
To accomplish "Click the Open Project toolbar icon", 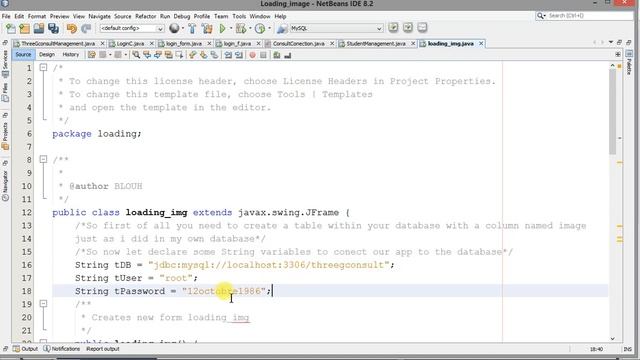I will pos(39,28).
